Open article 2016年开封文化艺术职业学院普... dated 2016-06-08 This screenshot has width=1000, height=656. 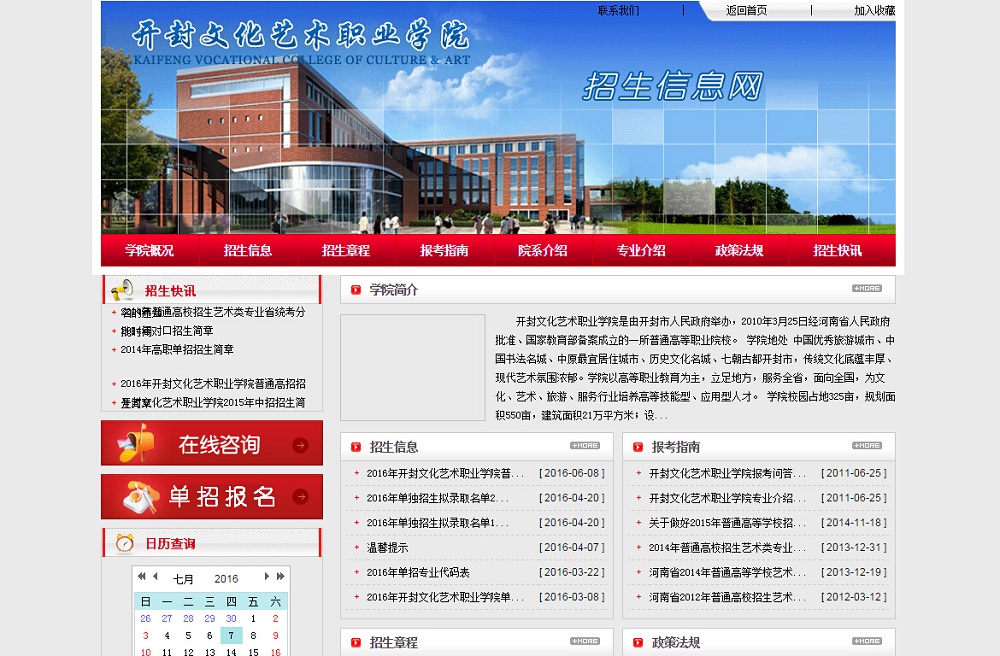tap(445, 474)
